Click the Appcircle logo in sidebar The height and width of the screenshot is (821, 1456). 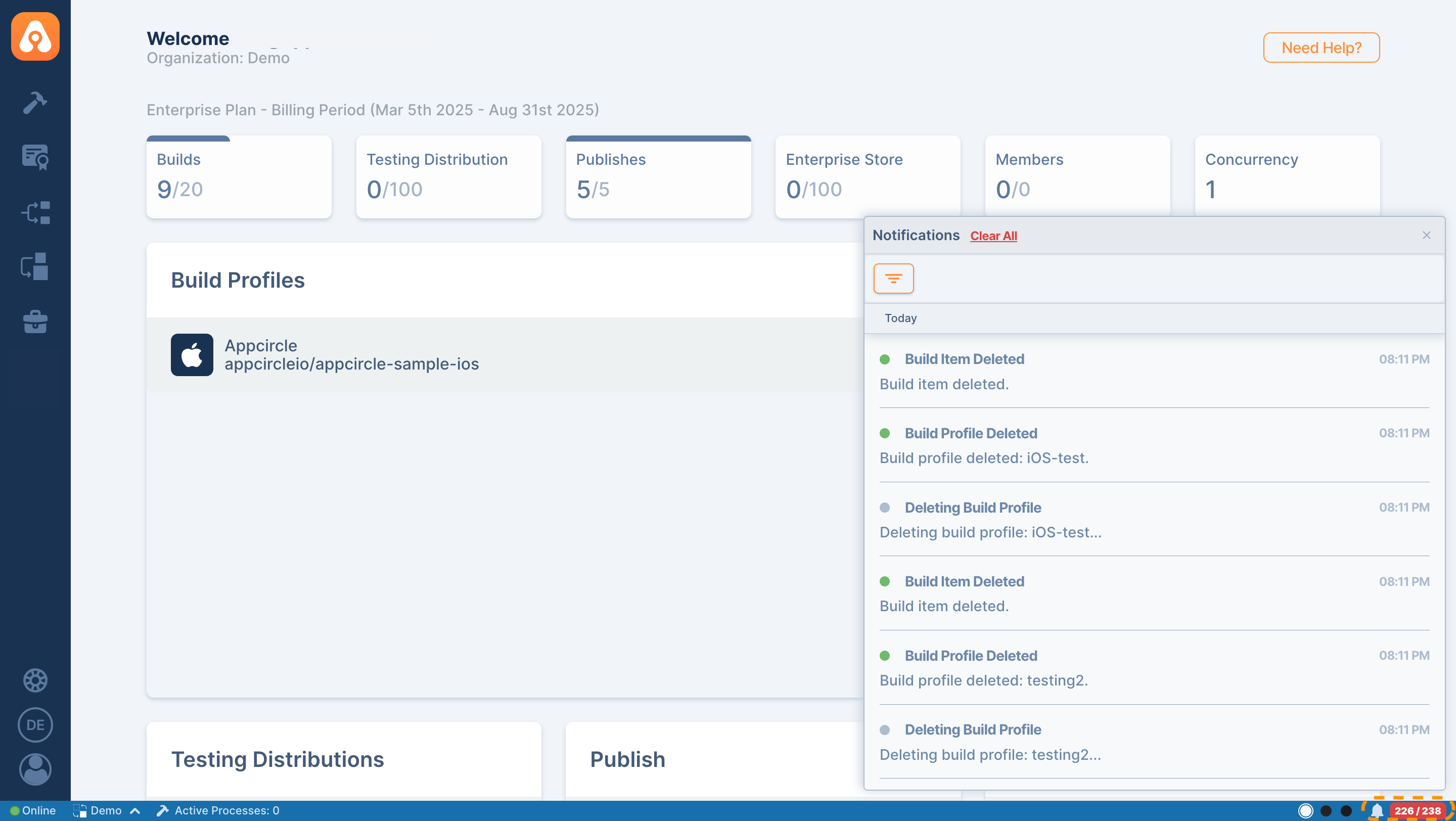35,36
